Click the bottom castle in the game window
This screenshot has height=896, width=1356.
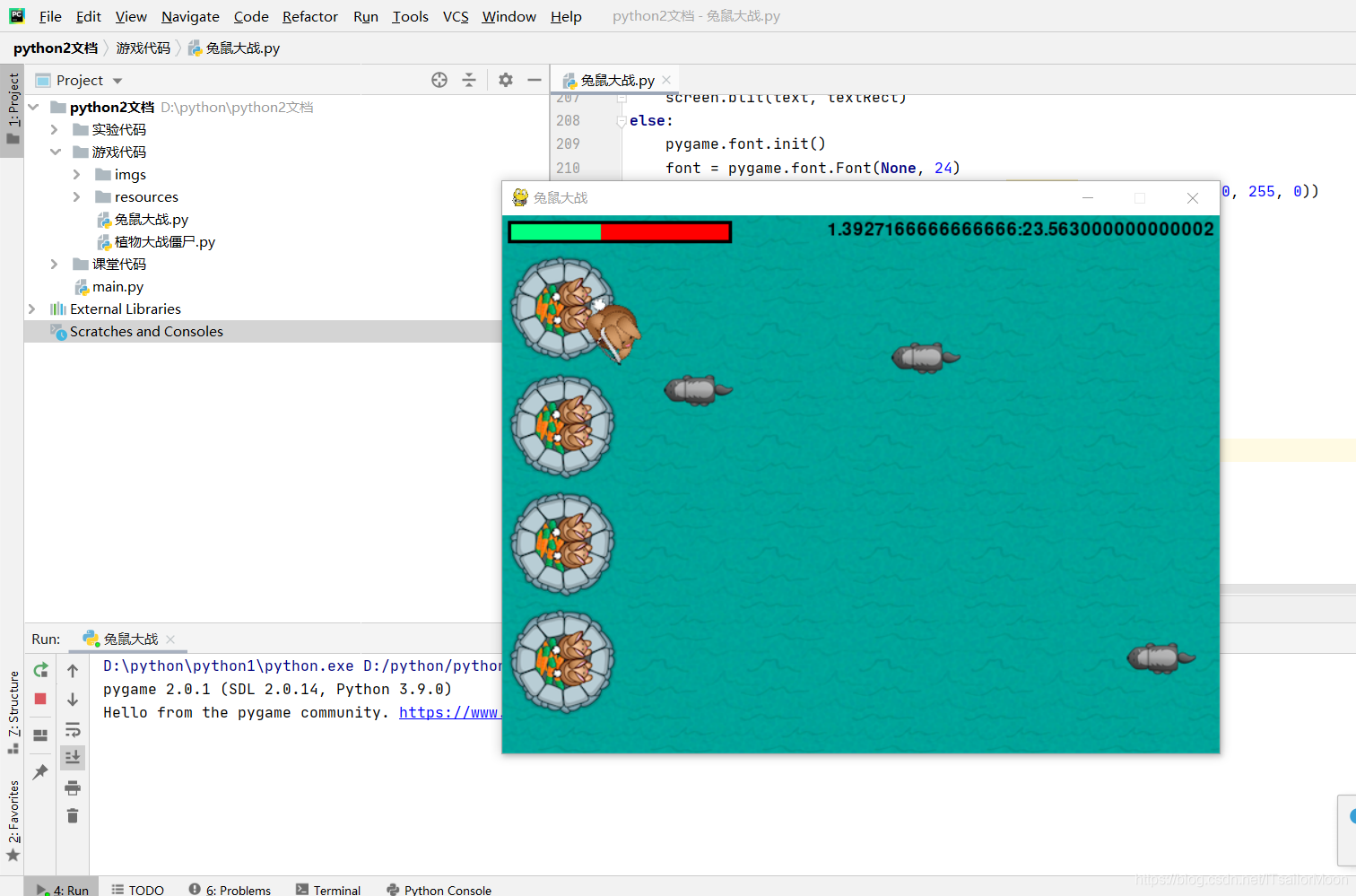tap(562, 662)
